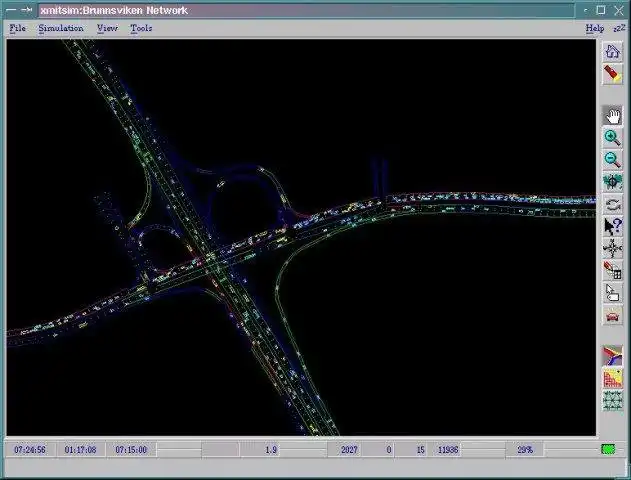Click the current clock 07:24:56 field
Image resolution: width=631 pixels, height=480 pixels.
(x=30, y=449)
